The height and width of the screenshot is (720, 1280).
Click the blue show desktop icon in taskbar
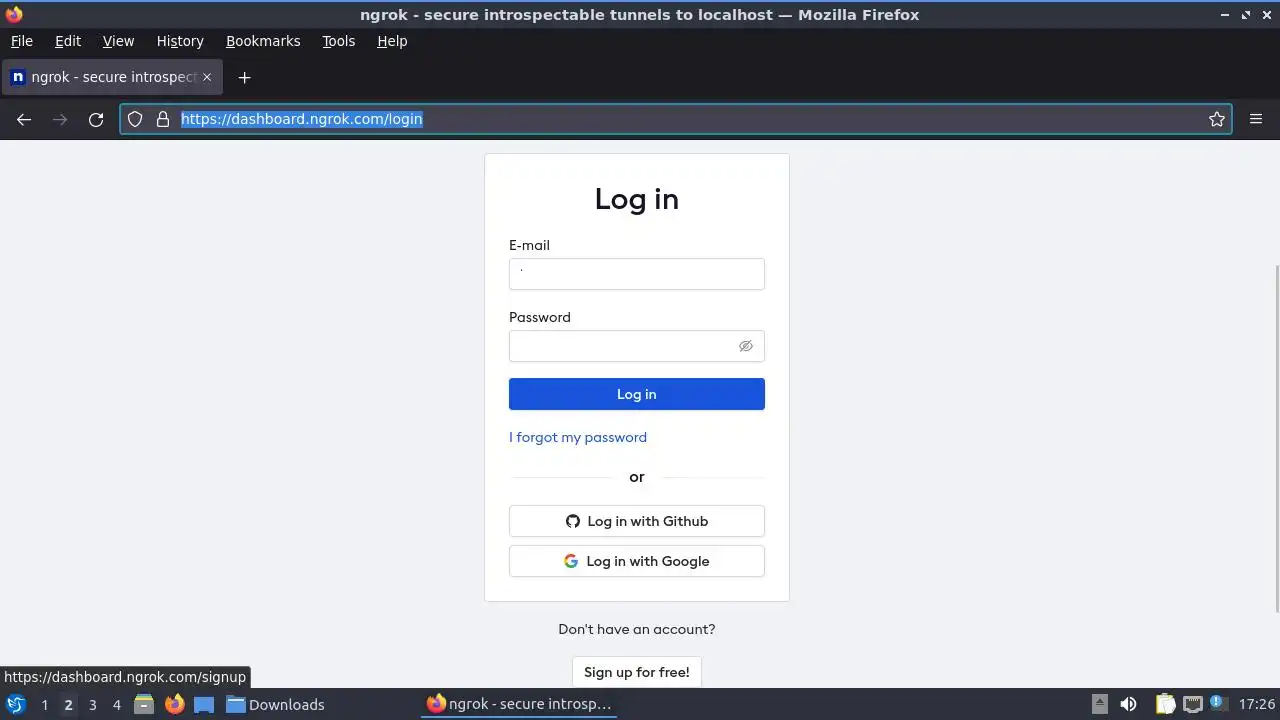tap(204, 704)
